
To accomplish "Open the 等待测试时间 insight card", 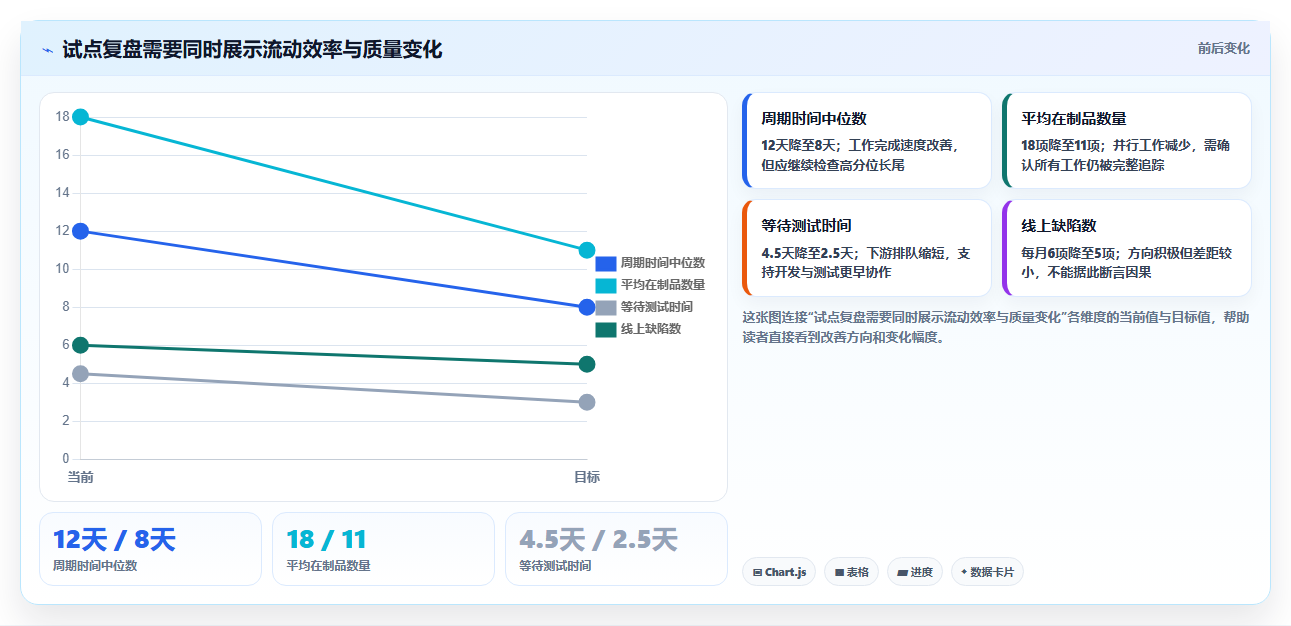I will point(867,248).
